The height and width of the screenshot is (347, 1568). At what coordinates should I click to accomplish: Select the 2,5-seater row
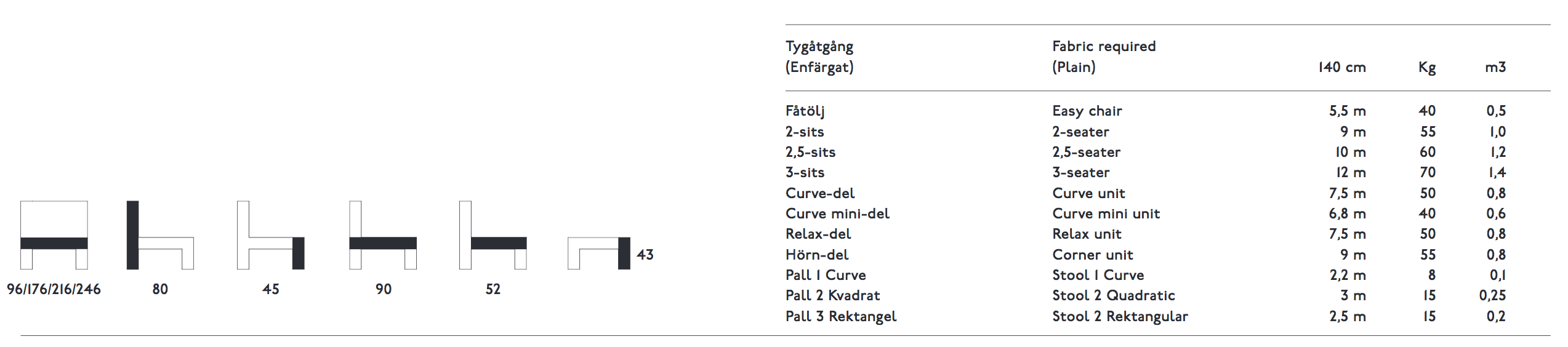pyautogui.click(x=1146, y=152)
